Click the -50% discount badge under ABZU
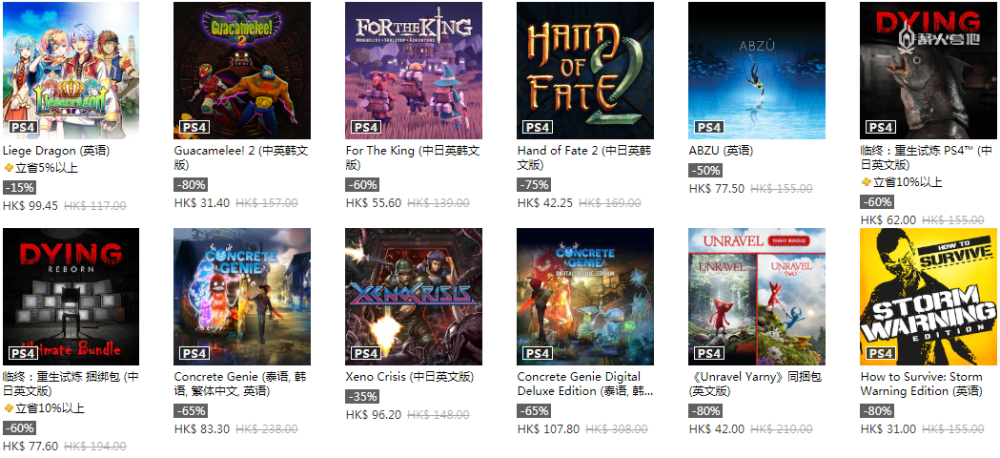Screen dimensions: 1000x458 pos(705,171)
